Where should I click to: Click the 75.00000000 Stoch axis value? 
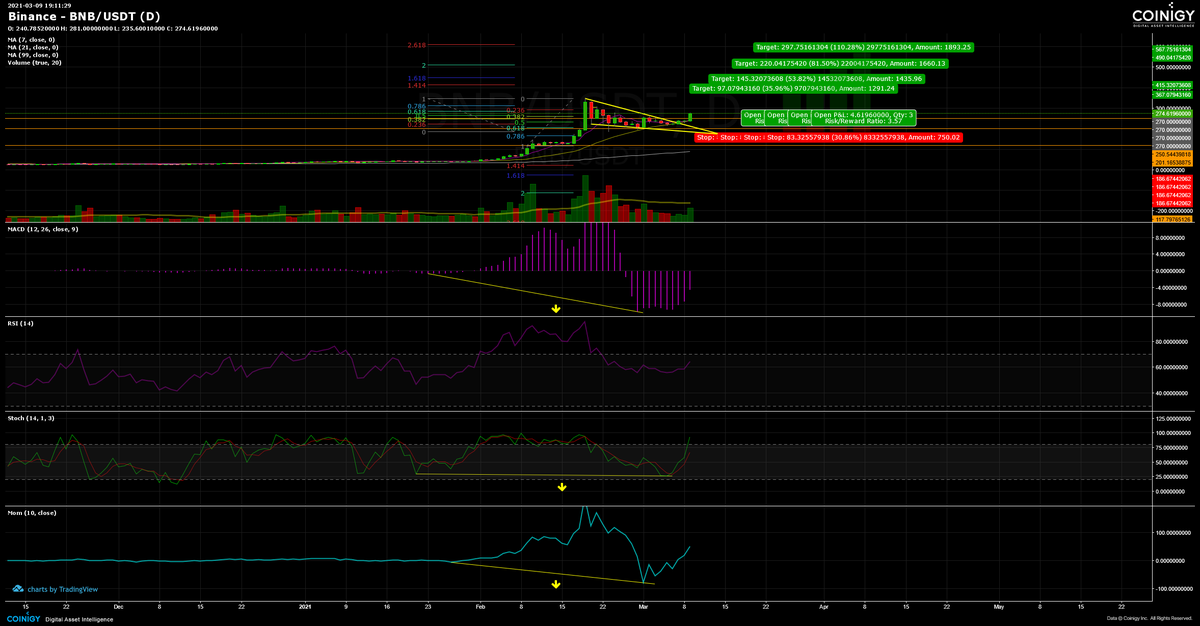(1171, 448)
